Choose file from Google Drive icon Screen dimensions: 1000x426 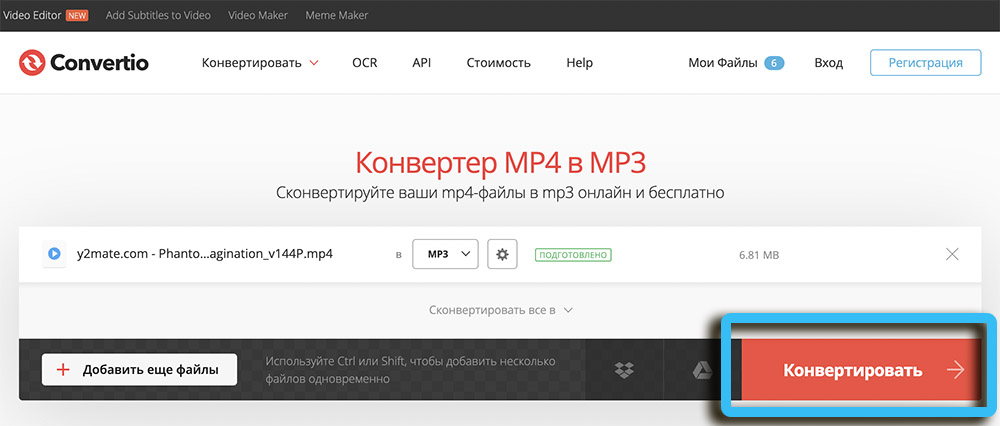702,370
